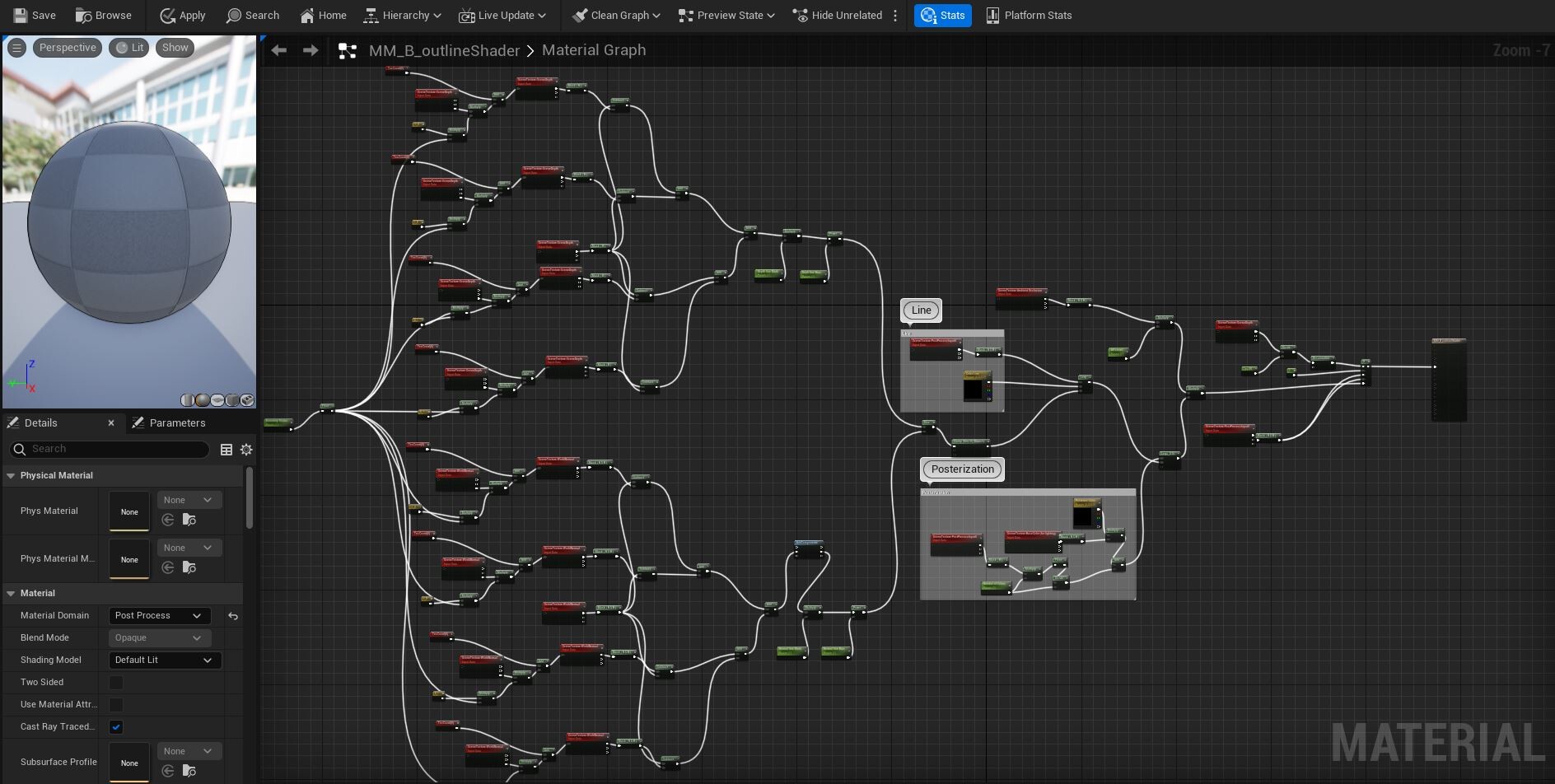Open Details panel settings gear
The height and width of the screenshot is (784, 1555).
pyautogui.click(x=246, y=449)
